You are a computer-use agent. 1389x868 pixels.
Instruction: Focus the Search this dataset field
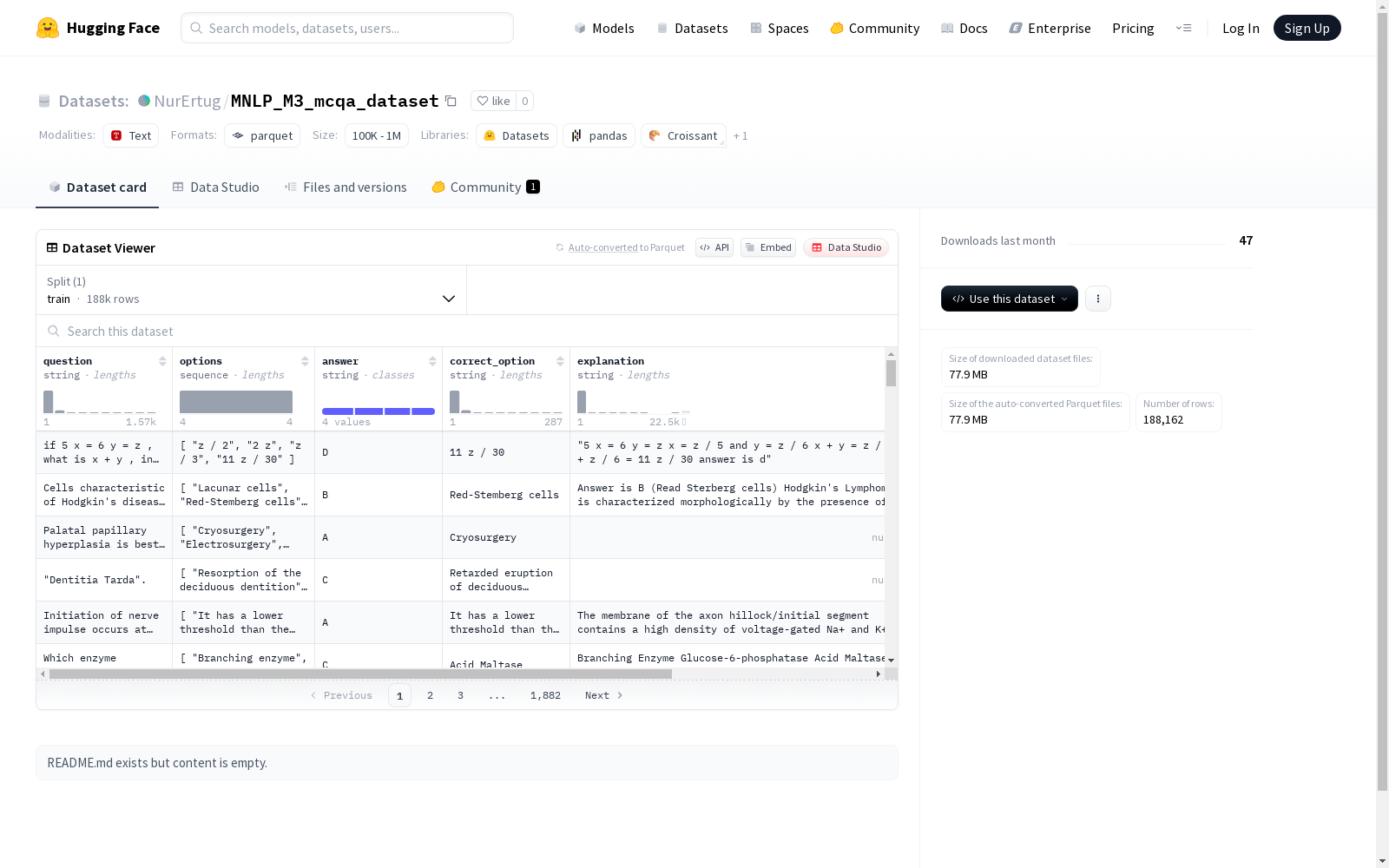coord(467,331)
